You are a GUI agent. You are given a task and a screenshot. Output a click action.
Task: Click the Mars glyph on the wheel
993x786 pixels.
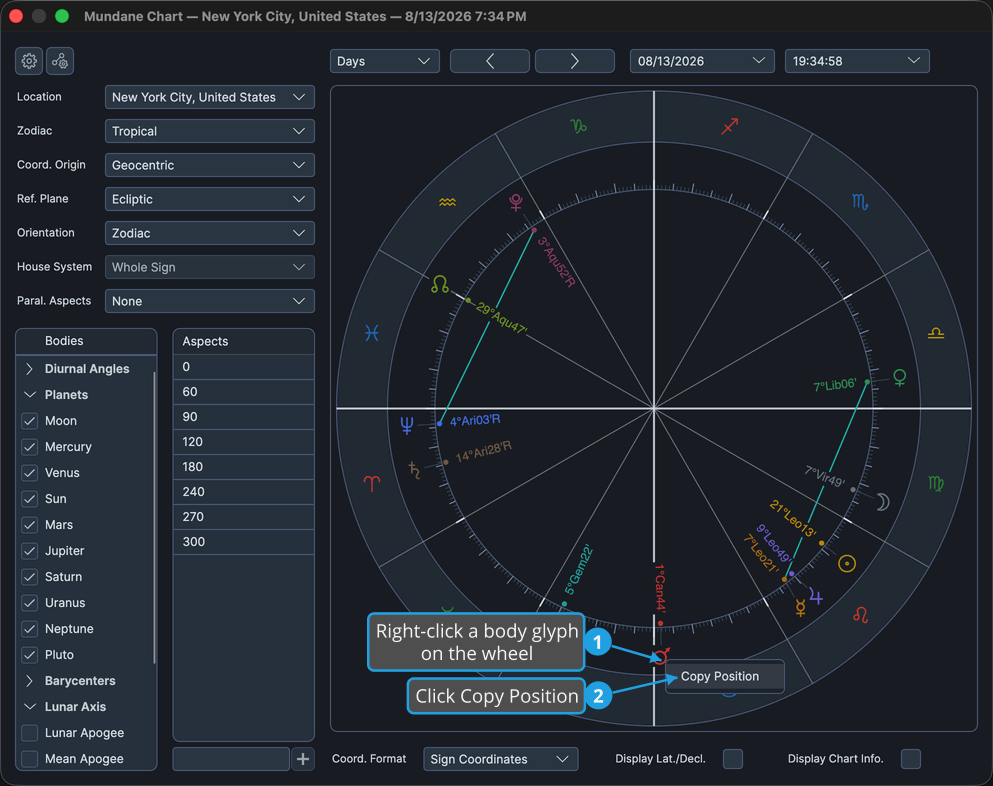tap(661, 655)
